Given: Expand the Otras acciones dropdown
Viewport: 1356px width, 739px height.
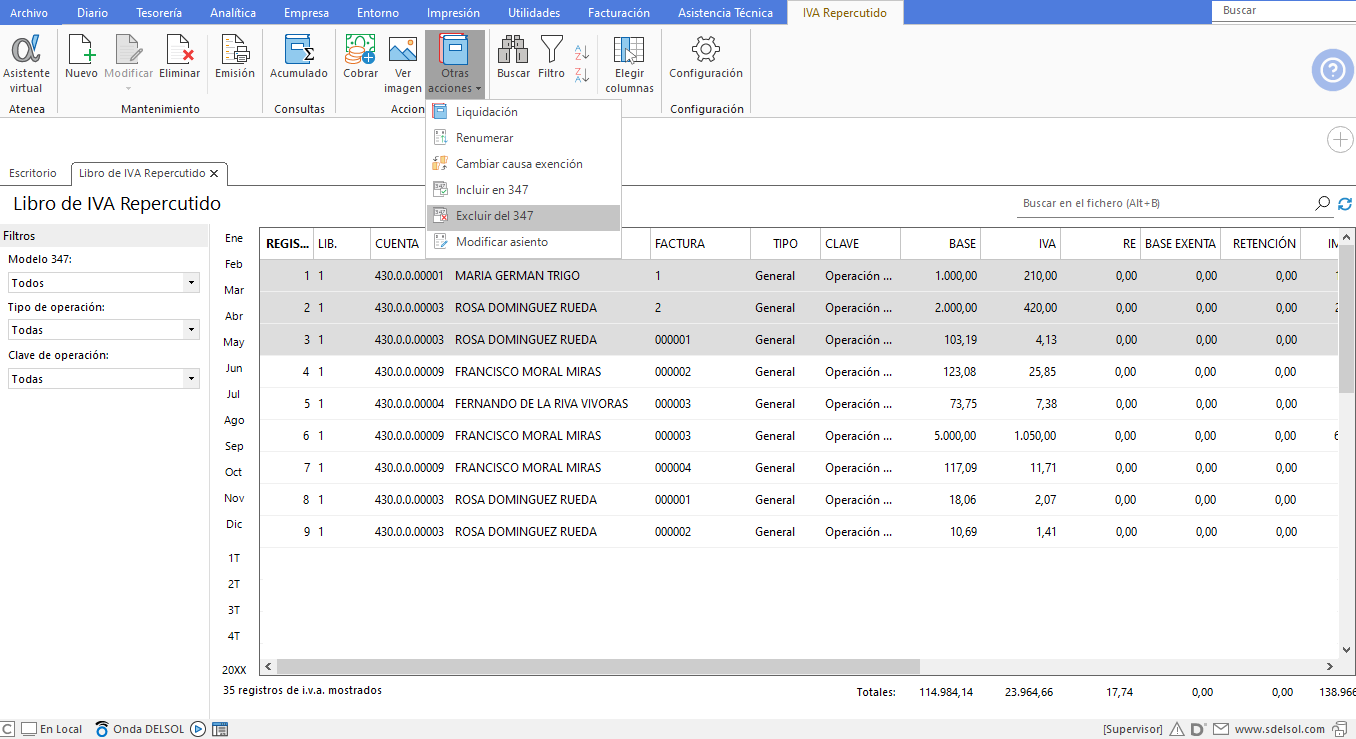Looking at the screenshot, I should pos(455,64).
